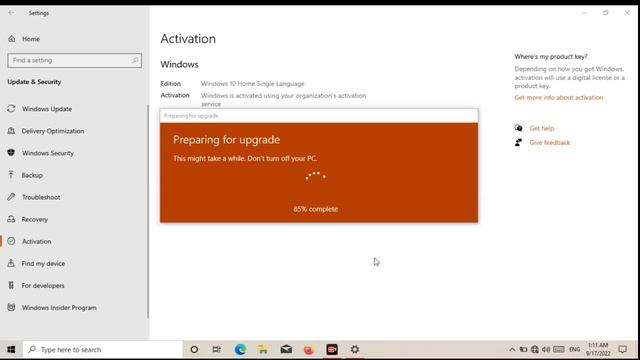Click the Find a setting search box

tap(75, 60)
